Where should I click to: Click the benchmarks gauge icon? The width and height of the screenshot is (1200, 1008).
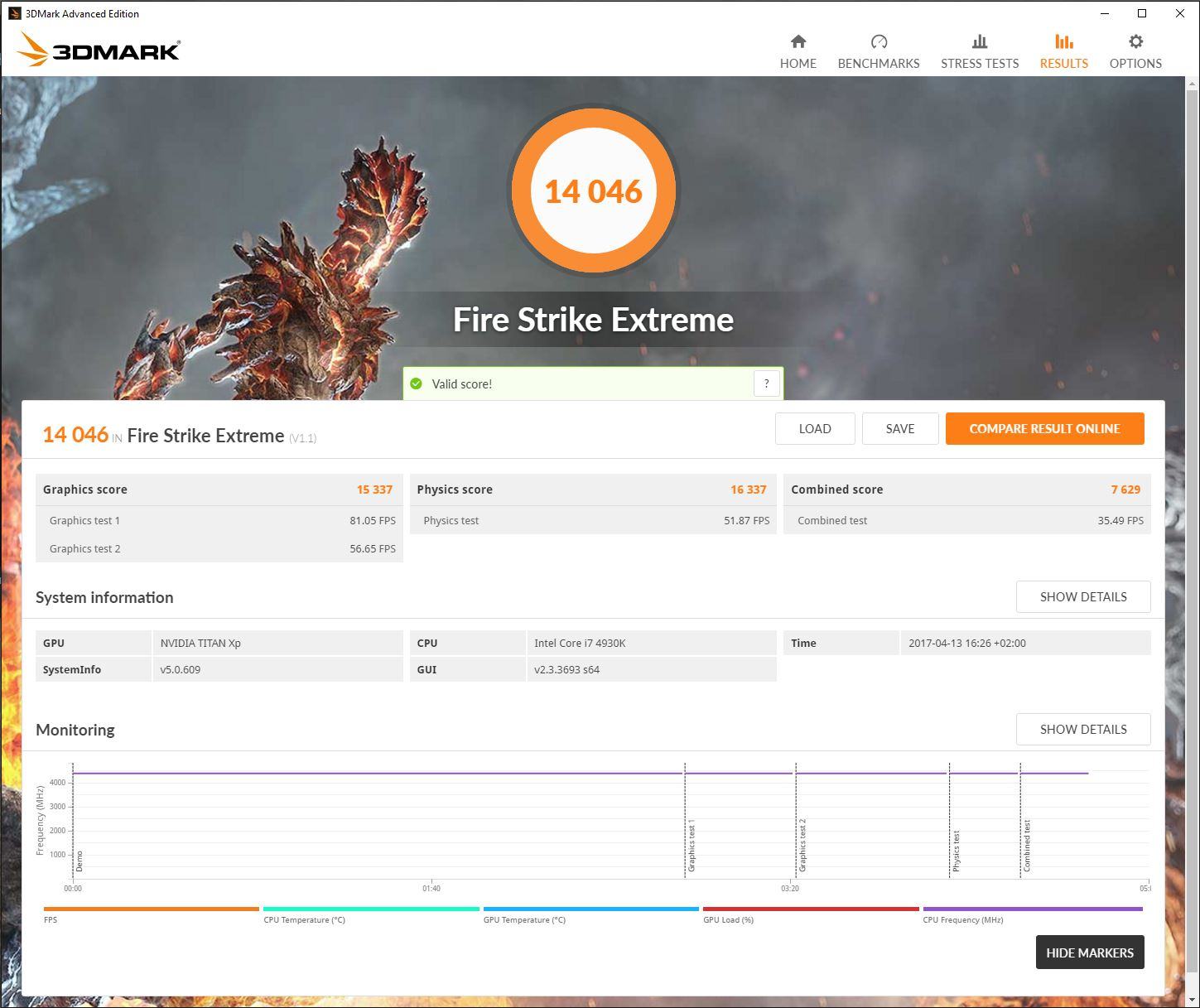pyautogui.click(x=879, y=41)
